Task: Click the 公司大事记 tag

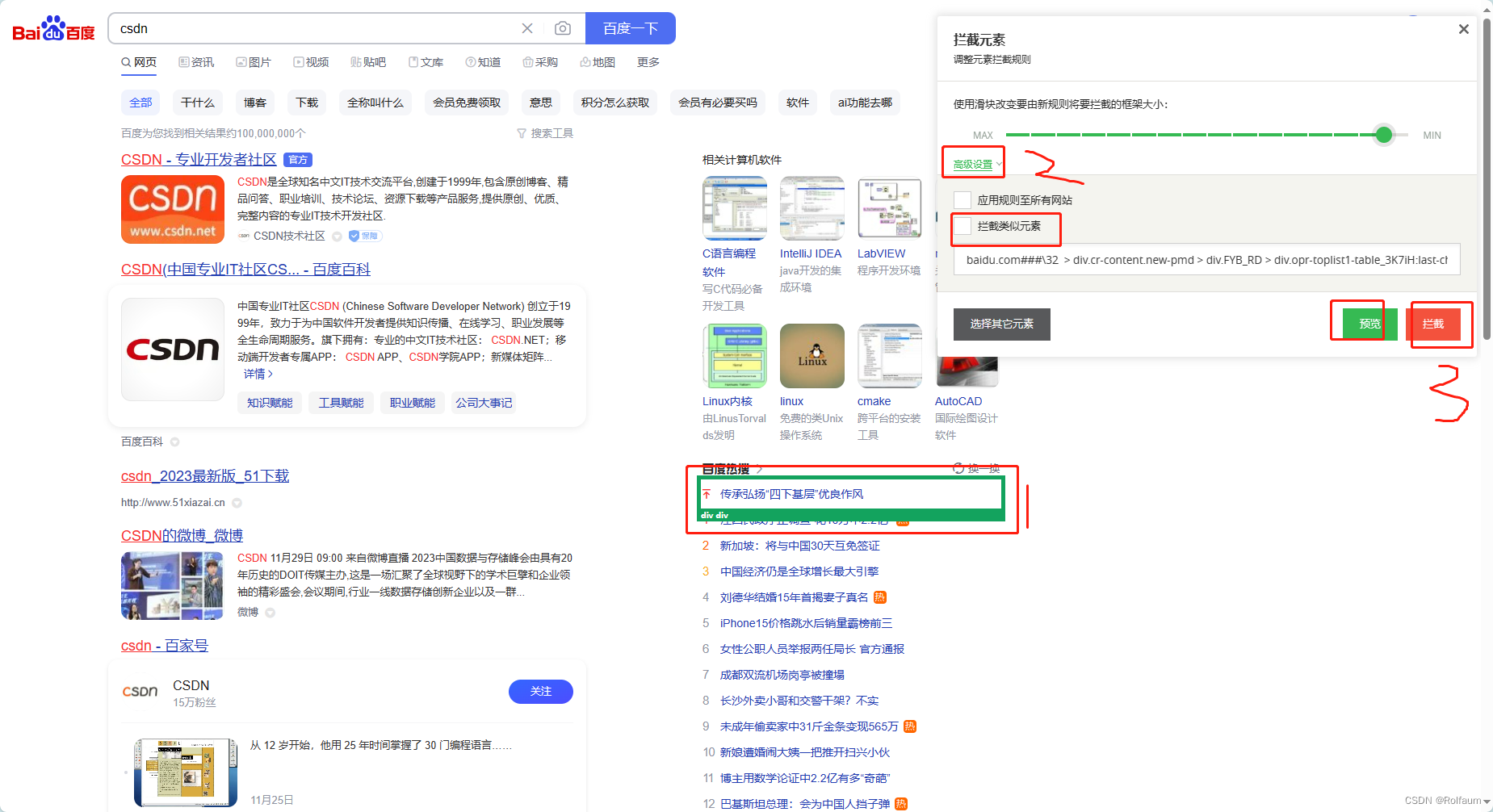Action: click(484, 403)
